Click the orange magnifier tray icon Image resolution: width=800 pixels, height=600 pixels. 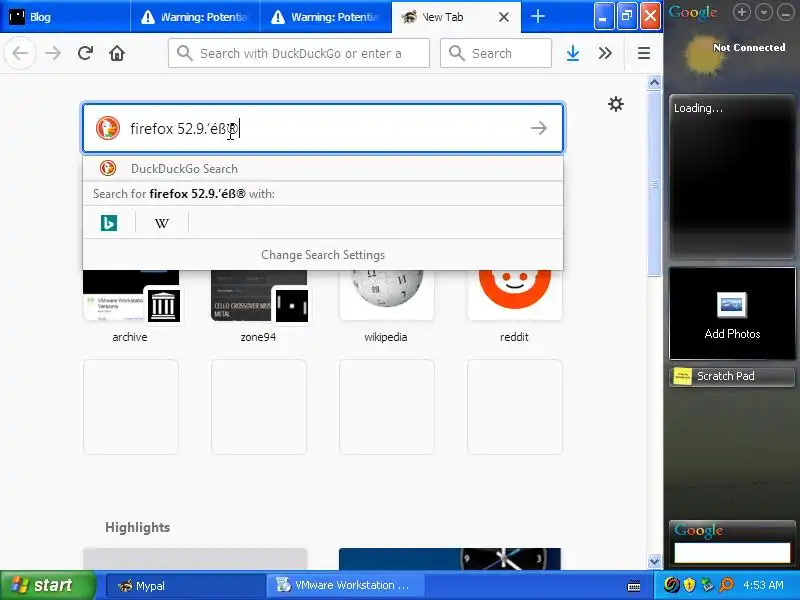pos(726,585)
